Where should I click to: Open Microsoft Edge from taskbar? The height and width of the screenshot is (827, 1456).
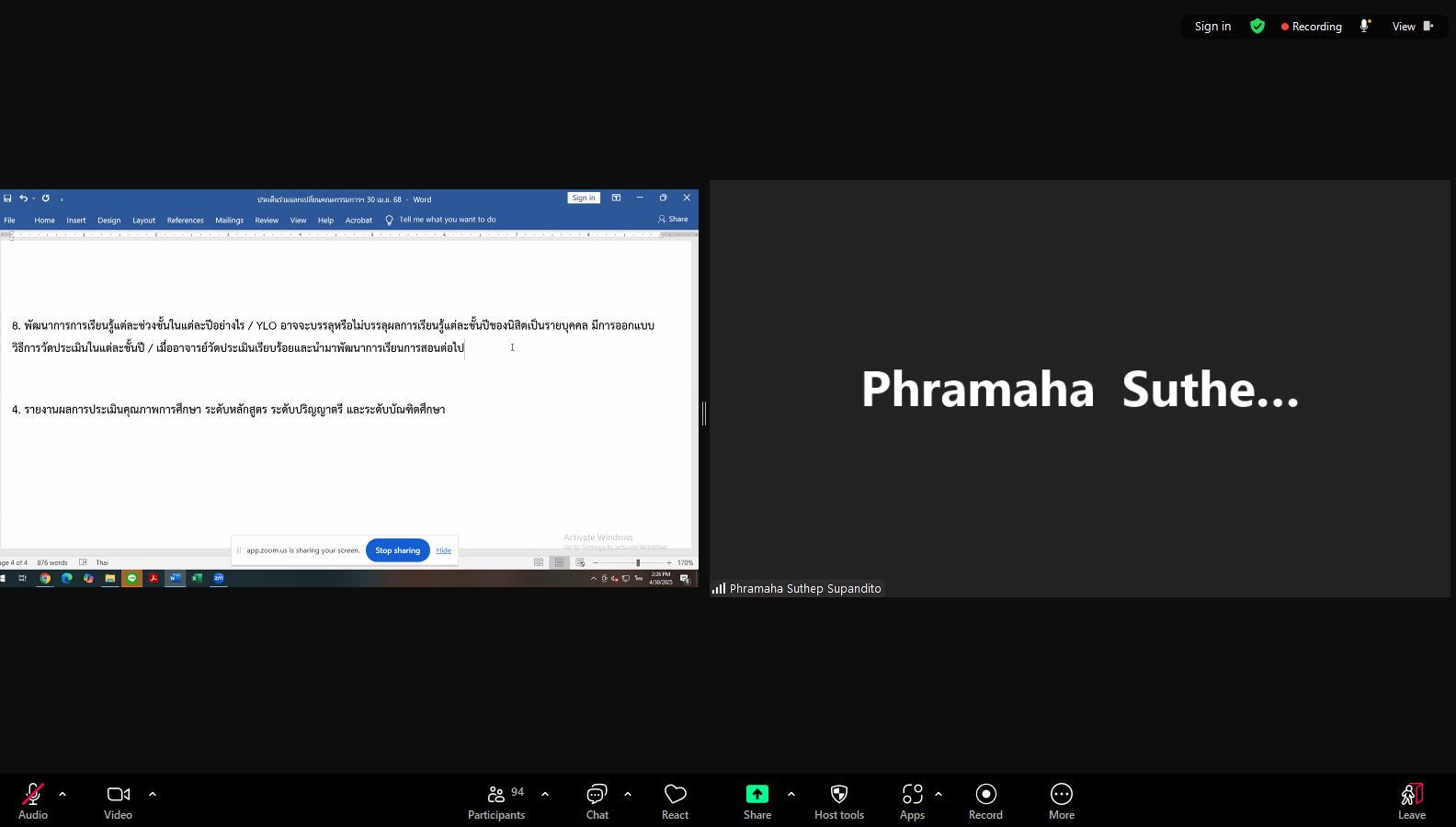click(67, 578)
